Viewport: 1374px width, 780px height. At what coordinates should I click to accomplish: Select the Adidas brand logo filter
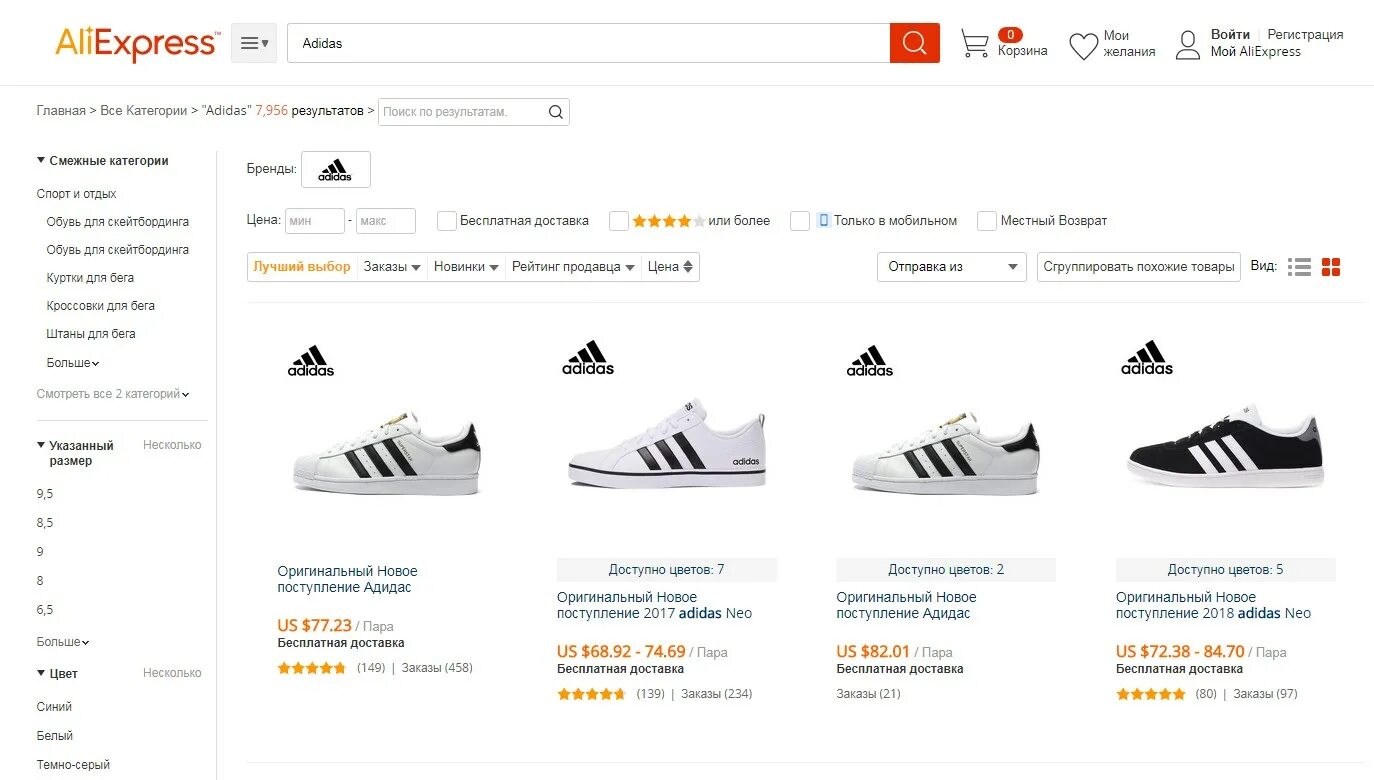[x=335, y=170]
